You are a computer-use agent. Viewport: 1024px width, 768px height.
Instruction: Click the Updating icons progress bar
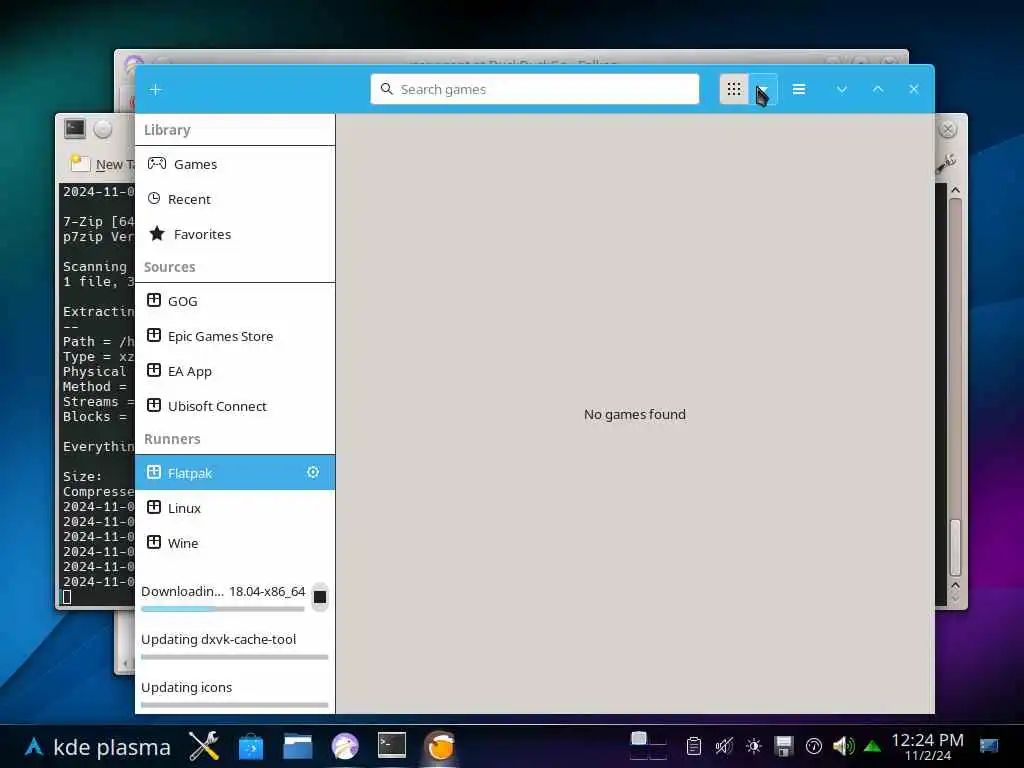tap(234, 705)
